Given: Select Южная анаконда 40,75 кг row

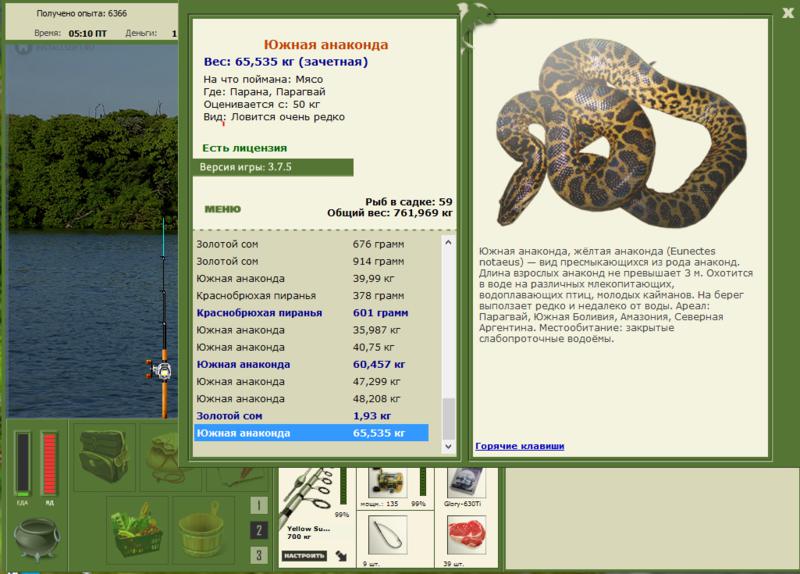Looking at the screenshot, I should pyautogui.click(x=311, y=347).
